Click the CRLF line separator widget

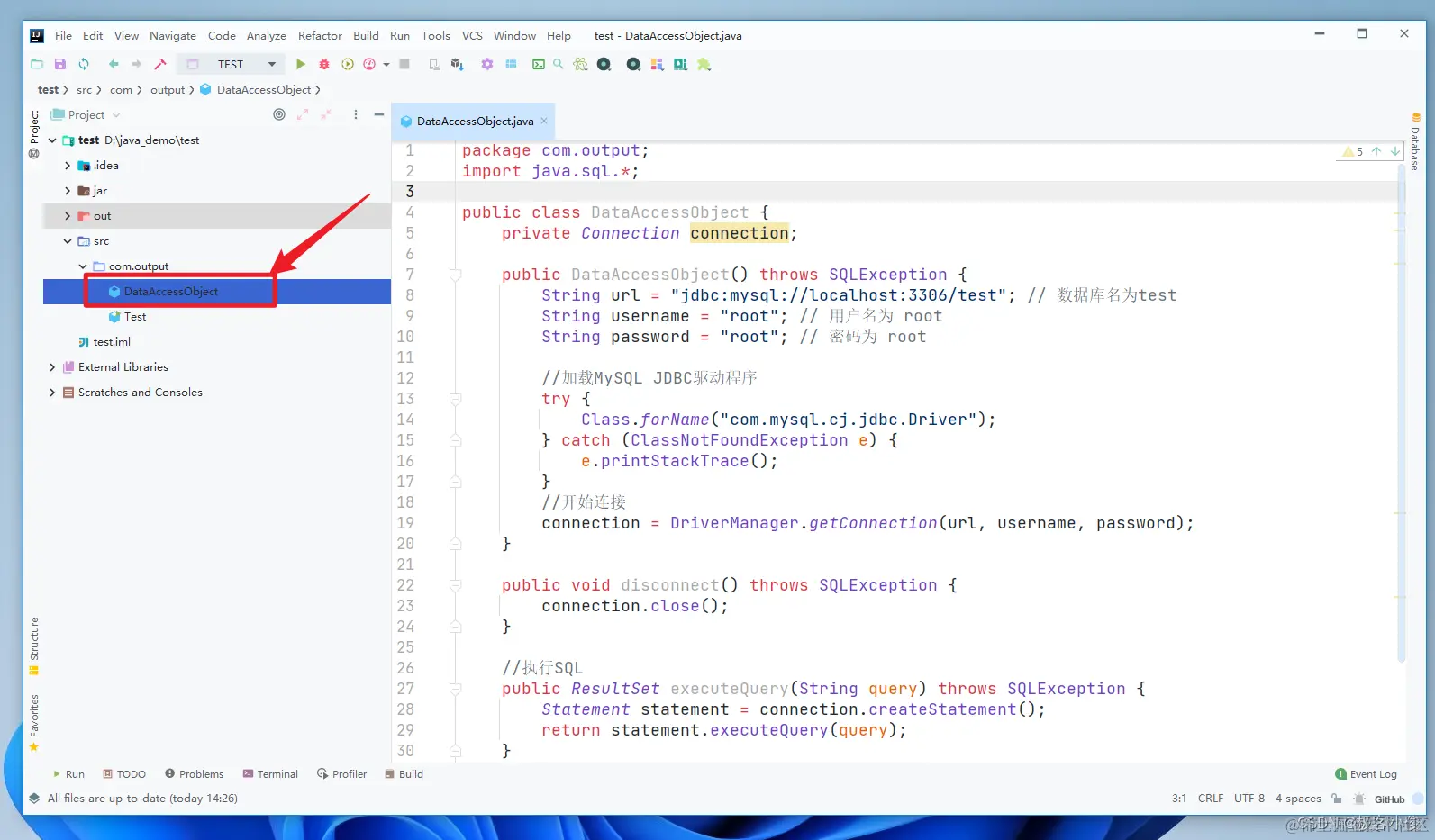(1211, 799)
